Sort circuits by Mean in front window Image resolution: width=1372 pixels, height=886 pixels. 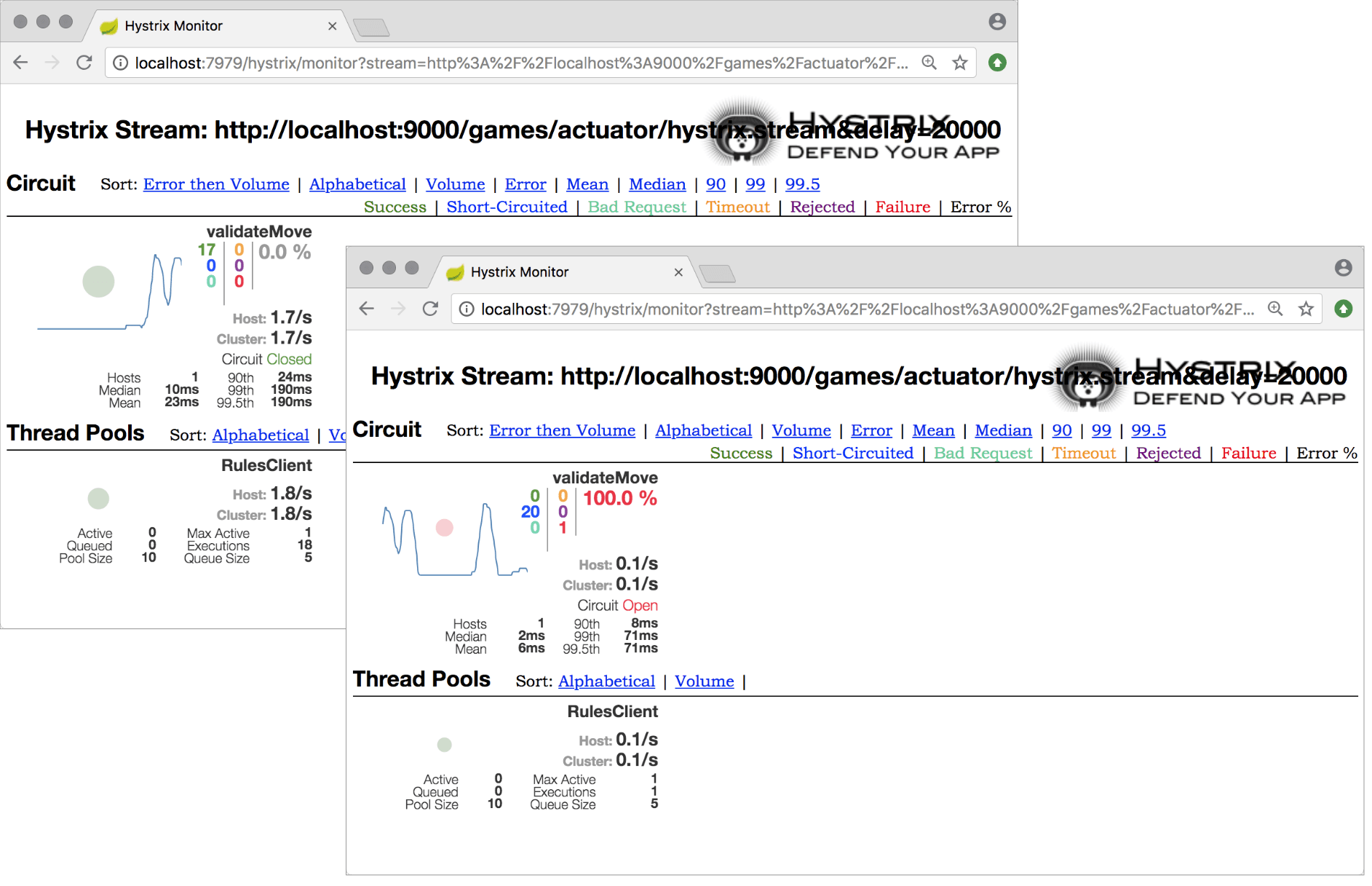[934, 430]
